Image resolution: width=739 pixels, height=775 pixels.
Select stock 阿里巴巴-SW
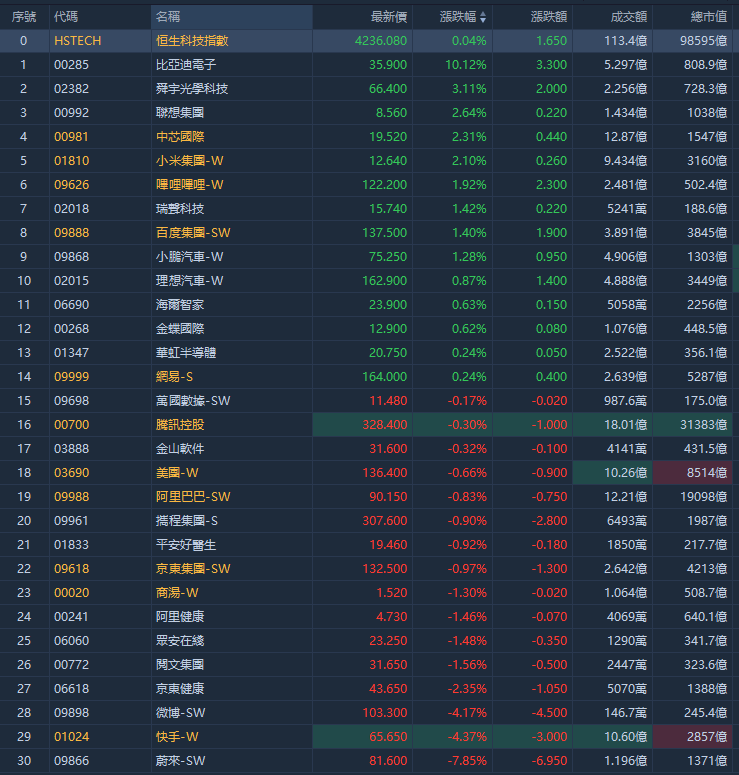[x=193, y=497]
